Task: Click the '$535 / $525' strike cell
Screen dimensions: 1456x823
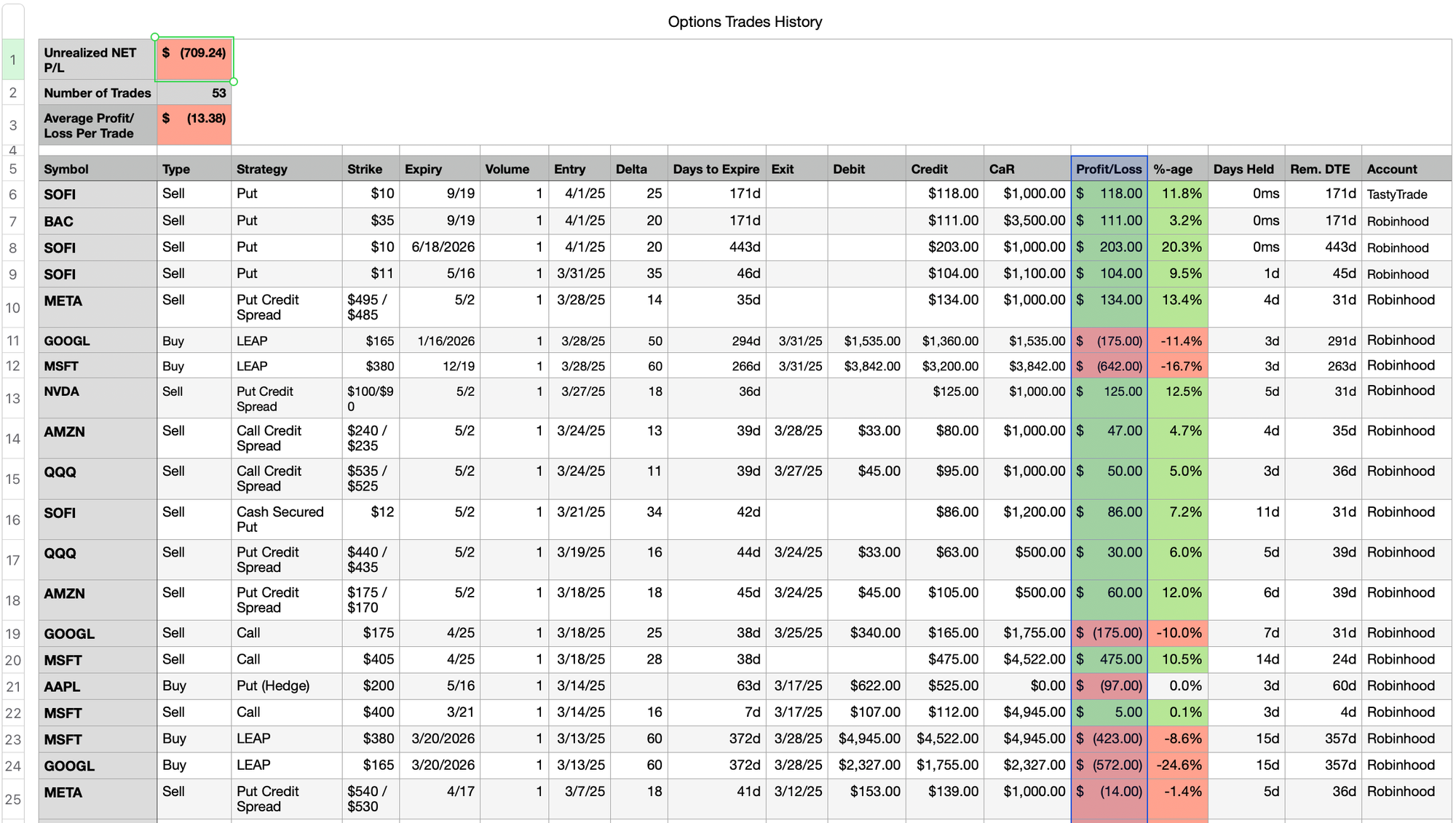Action: click(x=371, y=479)
